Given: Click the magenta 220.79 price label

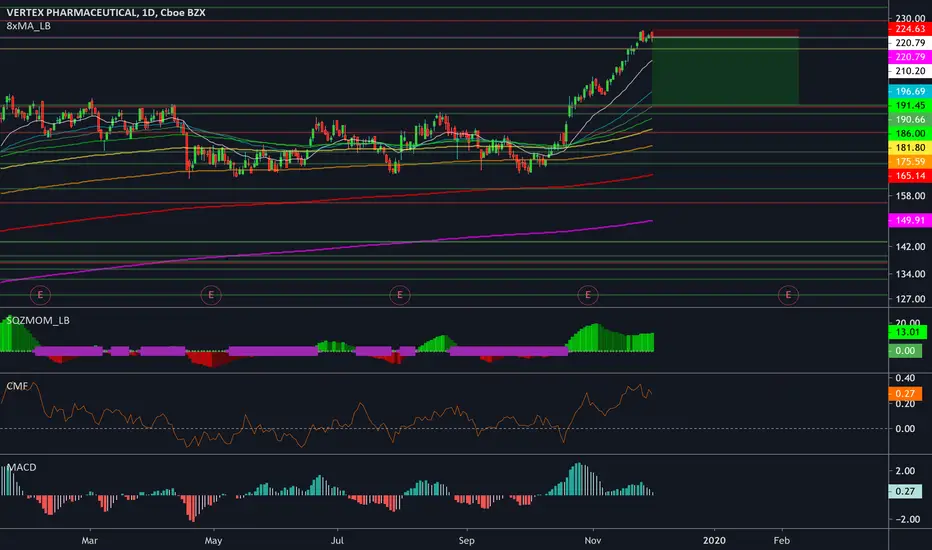Looking at the screenshot, I should (909, 57).
